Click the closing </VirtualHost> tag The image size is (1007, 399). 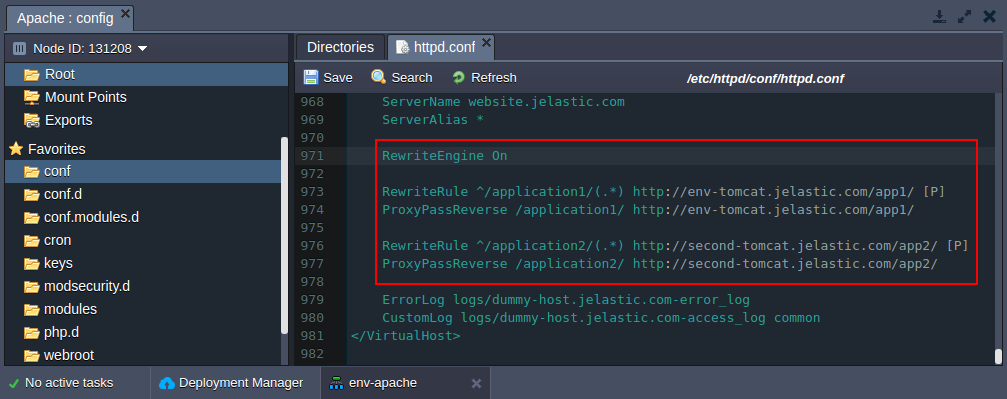coord(405,335)
